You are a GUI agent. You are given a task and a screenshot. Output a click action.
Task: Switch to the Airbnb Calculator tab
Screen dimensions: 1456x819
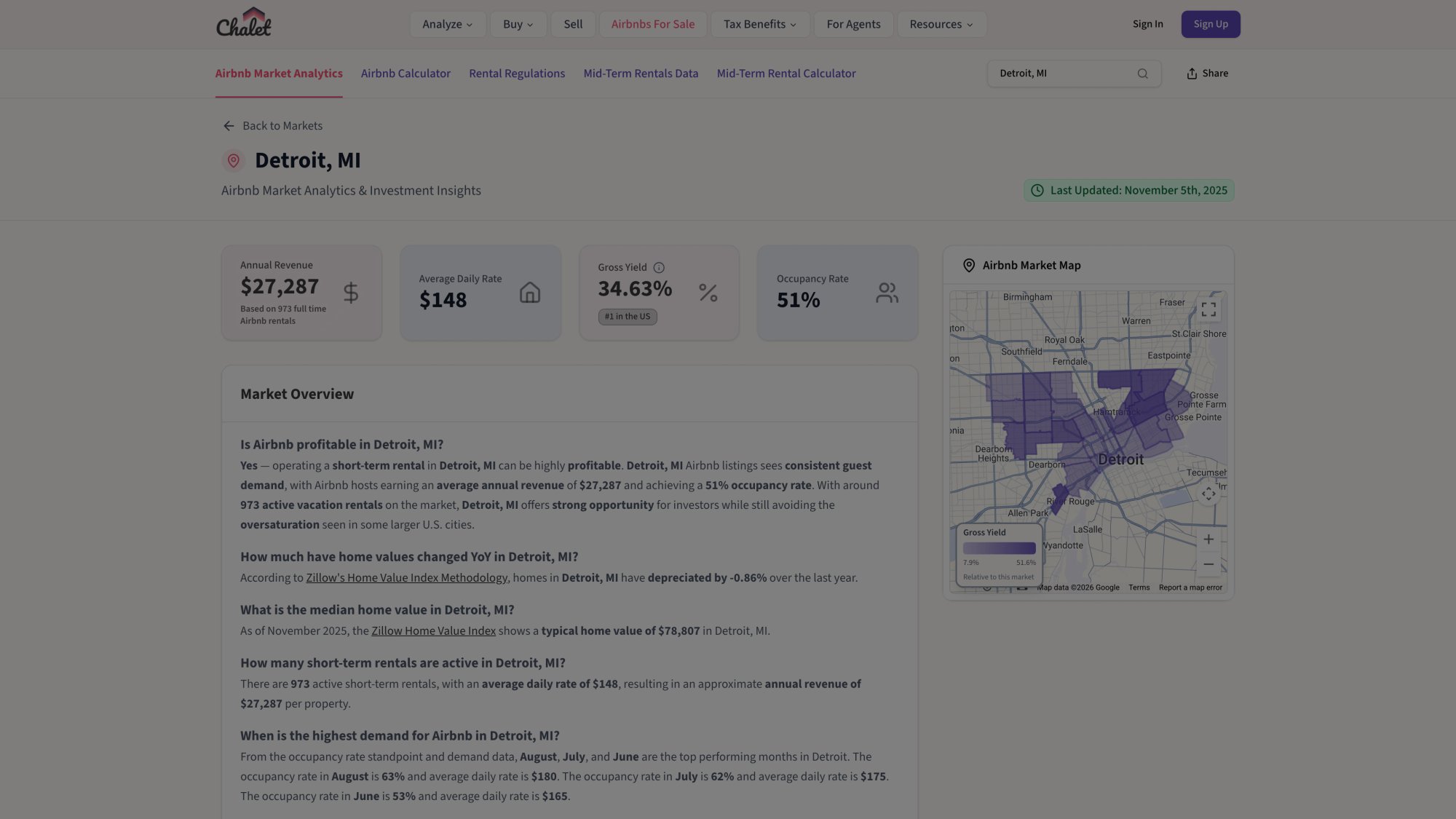405,74
